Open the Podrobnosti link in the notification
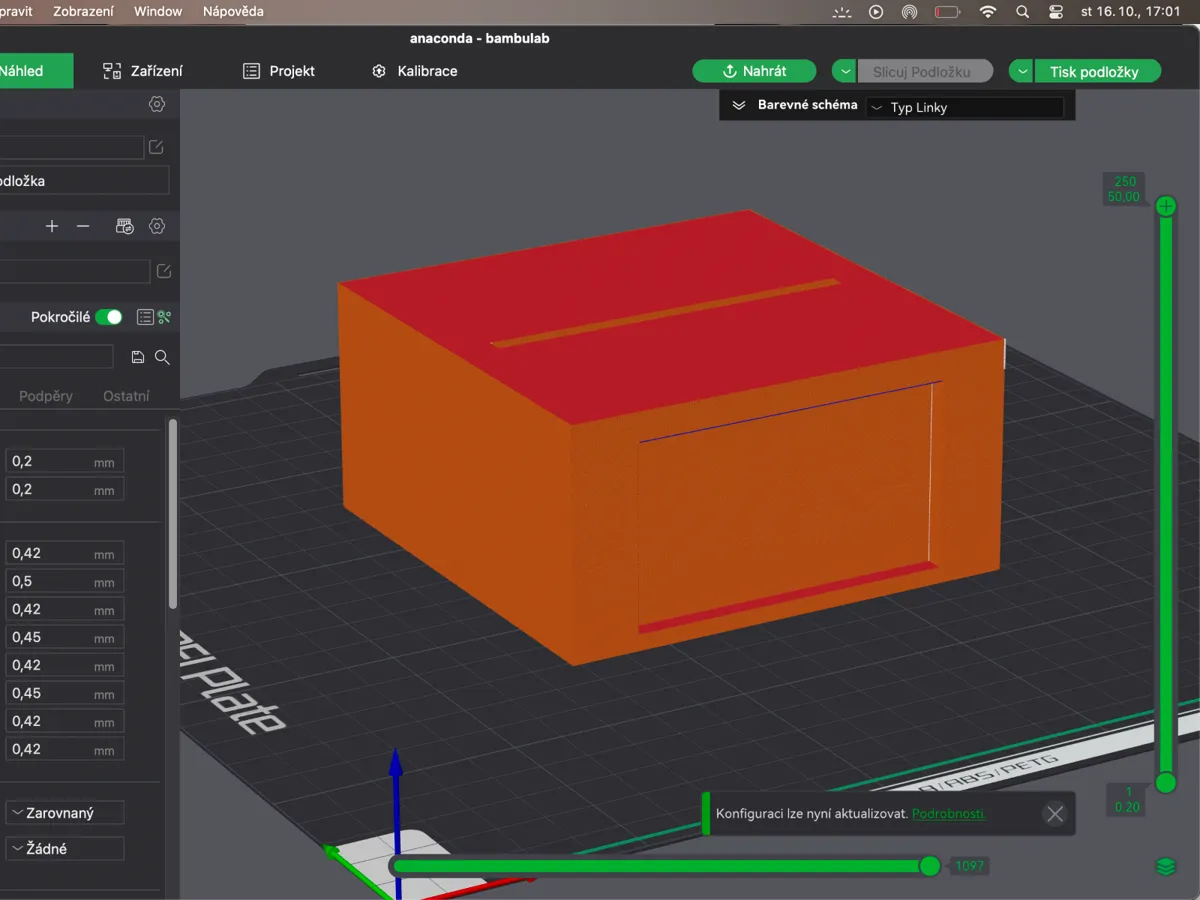This screenshot has height=900, width=1200. [948, 813]
